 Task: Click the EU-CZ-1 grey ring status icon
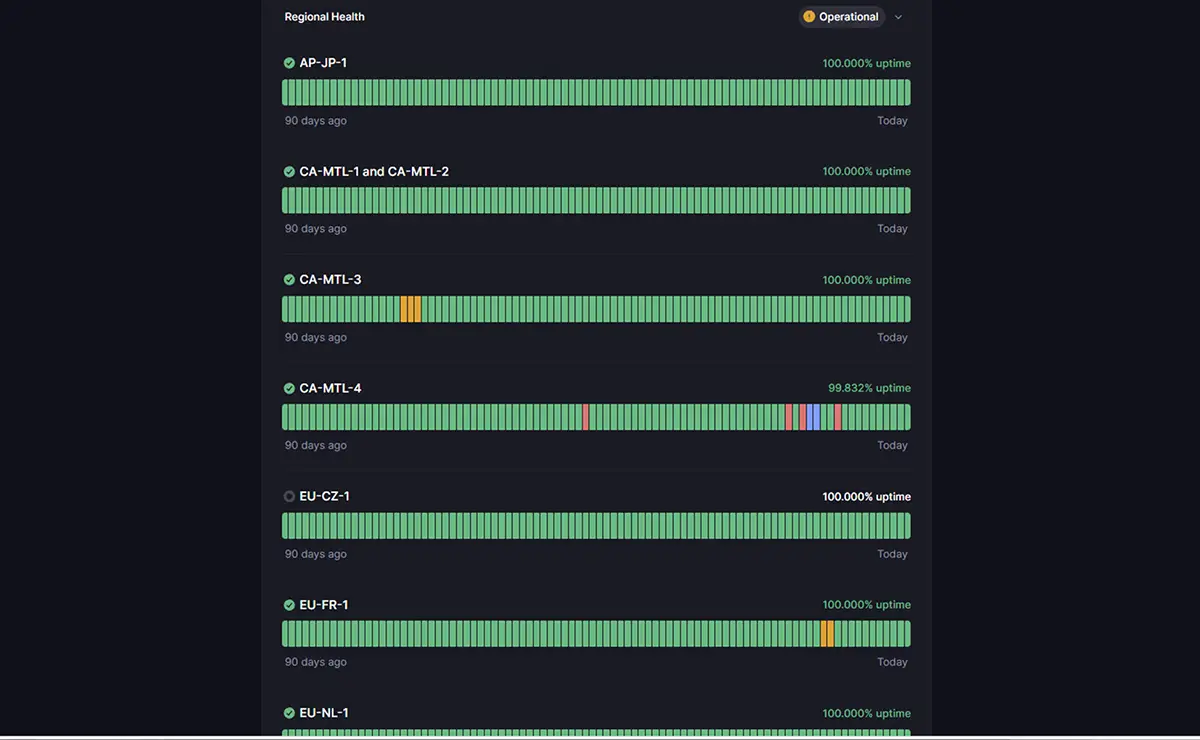pos(289,496)
